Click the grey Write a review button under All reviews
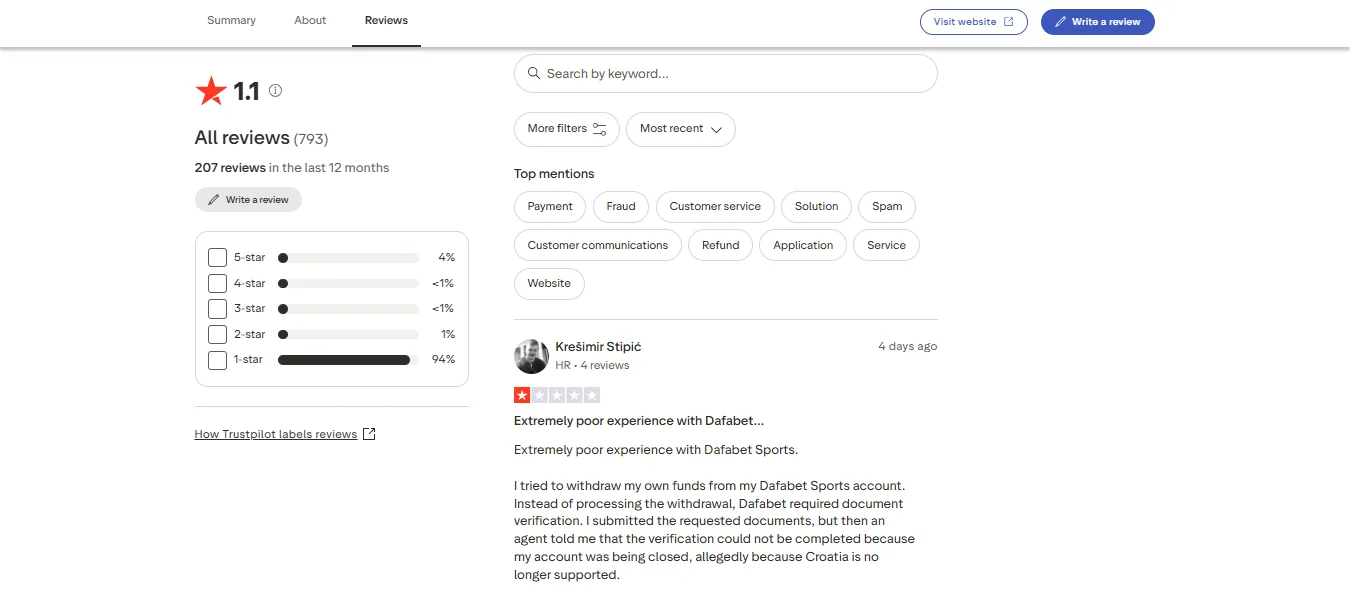This screenshot has width=1350, height=601. click(x=248, y=200)
